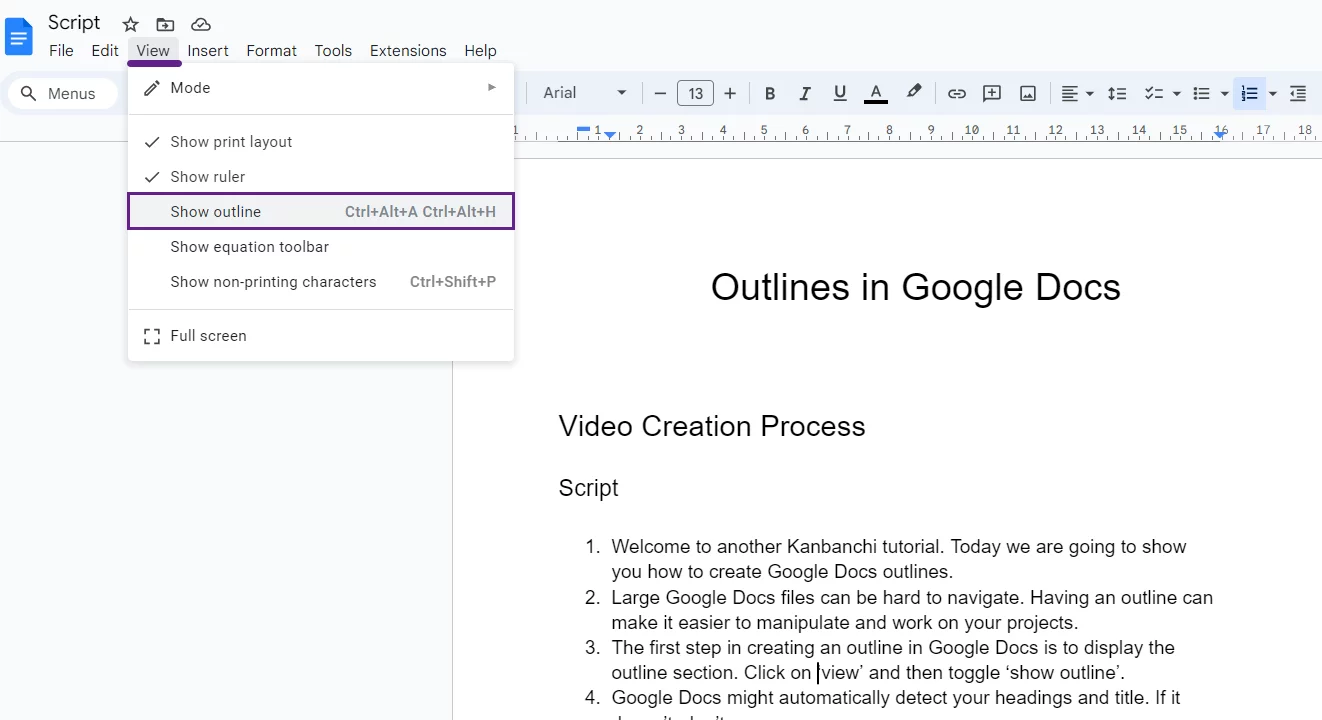Open the File menu

tap(61, 50)
